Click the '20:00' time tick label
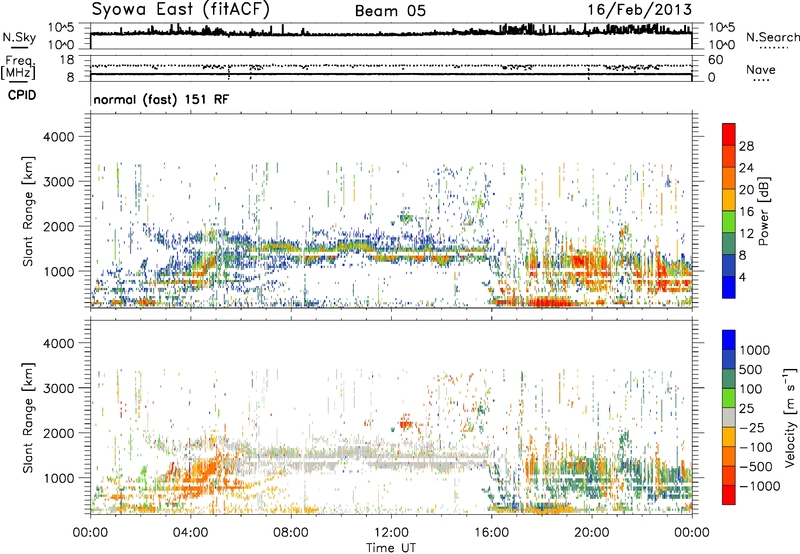The width and height of the screenshot is (800, 554). 591,533
